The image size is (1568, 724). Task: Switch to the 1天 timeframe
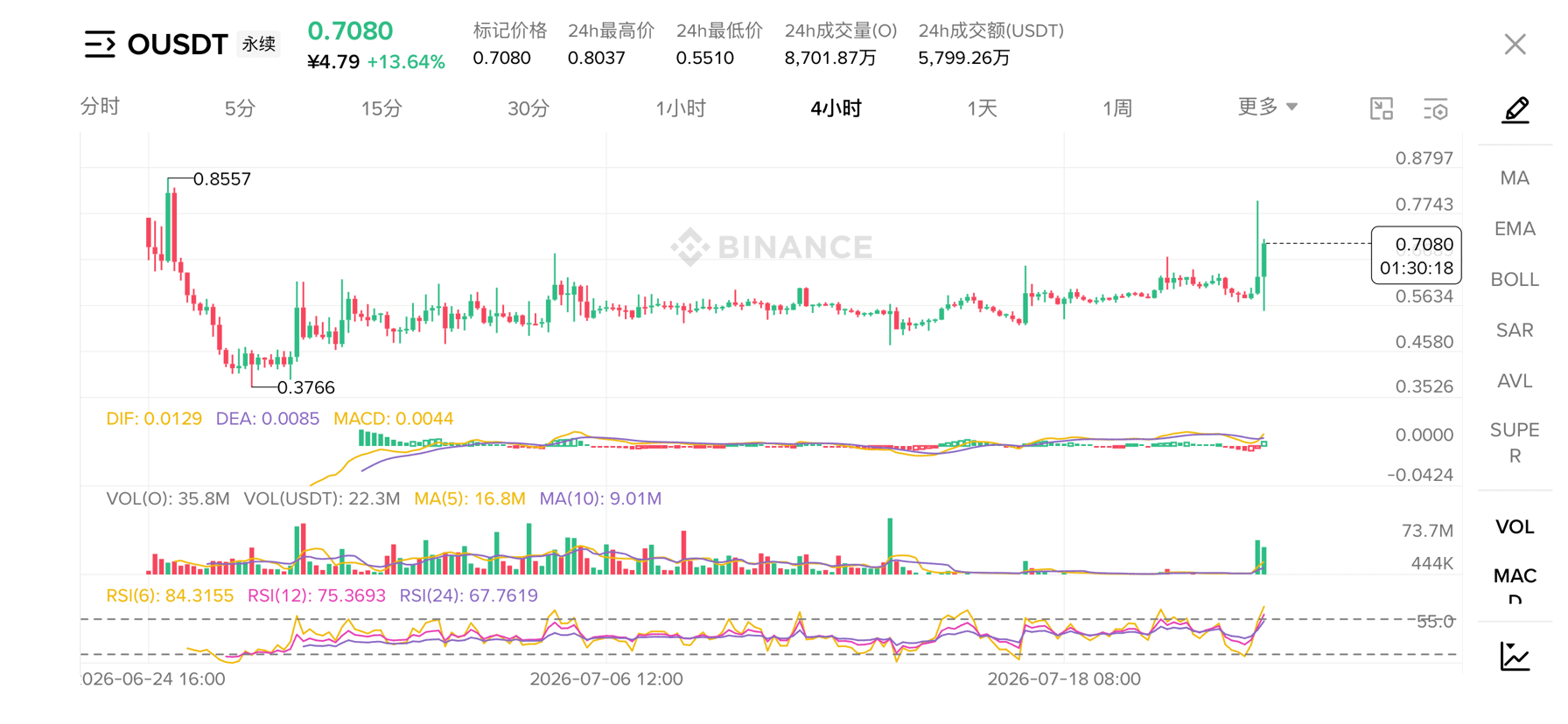tap(982, 108)
